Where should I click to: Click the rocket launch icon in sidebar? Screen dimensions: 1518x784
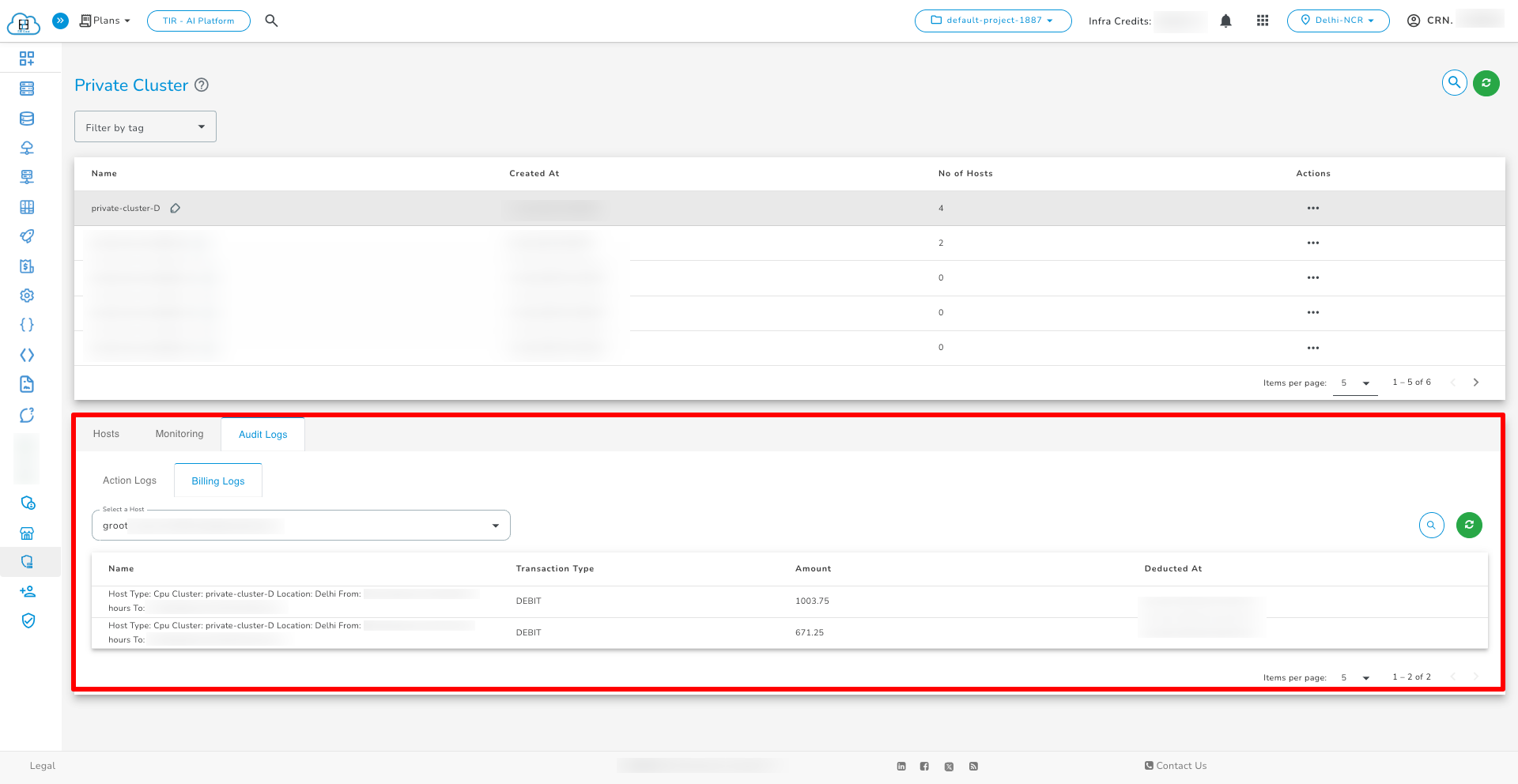click(27, 236)
